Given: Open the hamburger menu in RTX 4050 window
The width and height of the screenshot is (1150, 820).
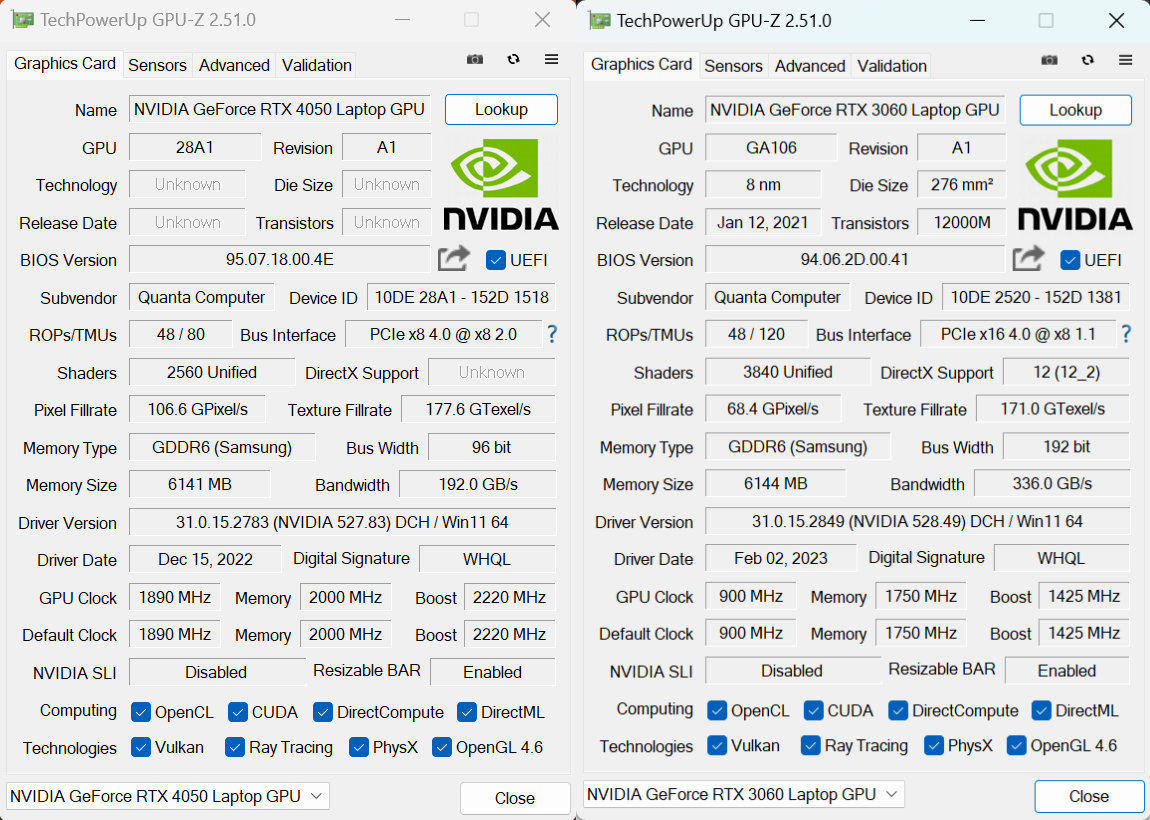Looking at the screenshot, I should tap(551, 59).
